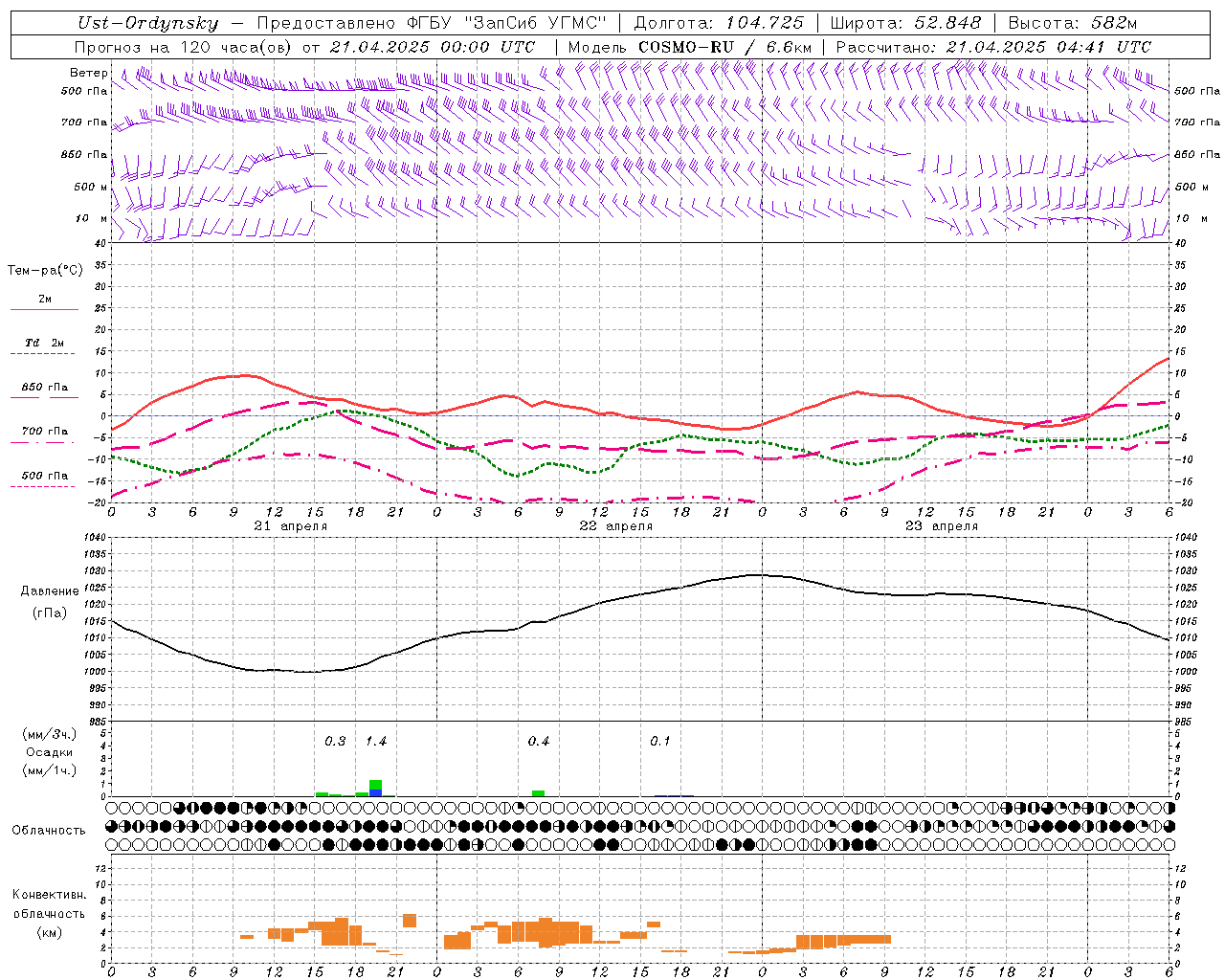The width and height of the screenshot is (1225, 980).
Task: Click the (мм/1ч.) units label
Action: point(50,770)
